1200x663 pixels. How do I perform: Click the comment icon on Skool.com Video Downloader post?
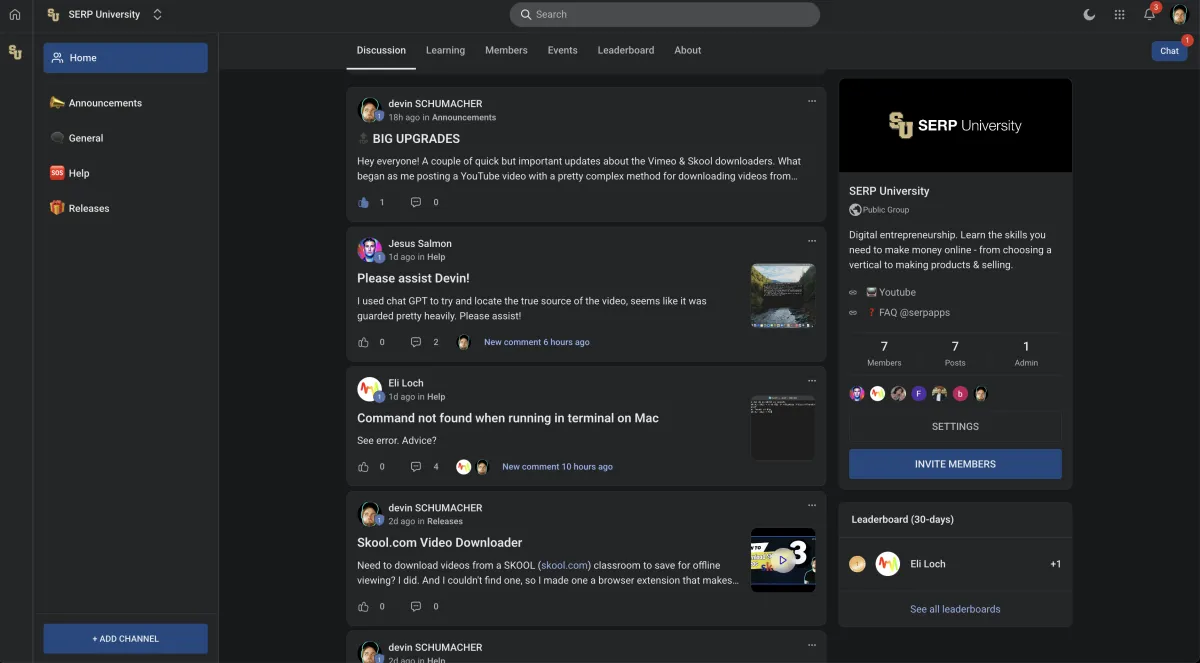416,606
